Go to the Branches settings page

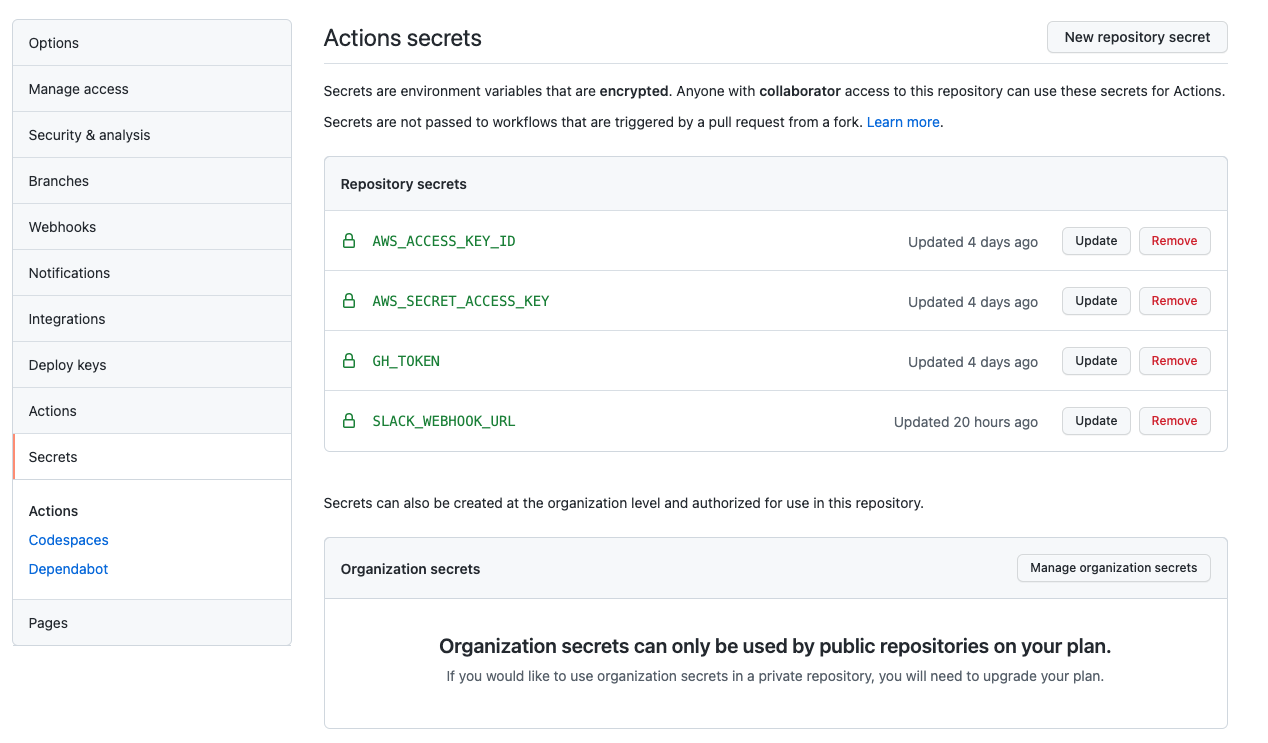[x=58, y=180]
